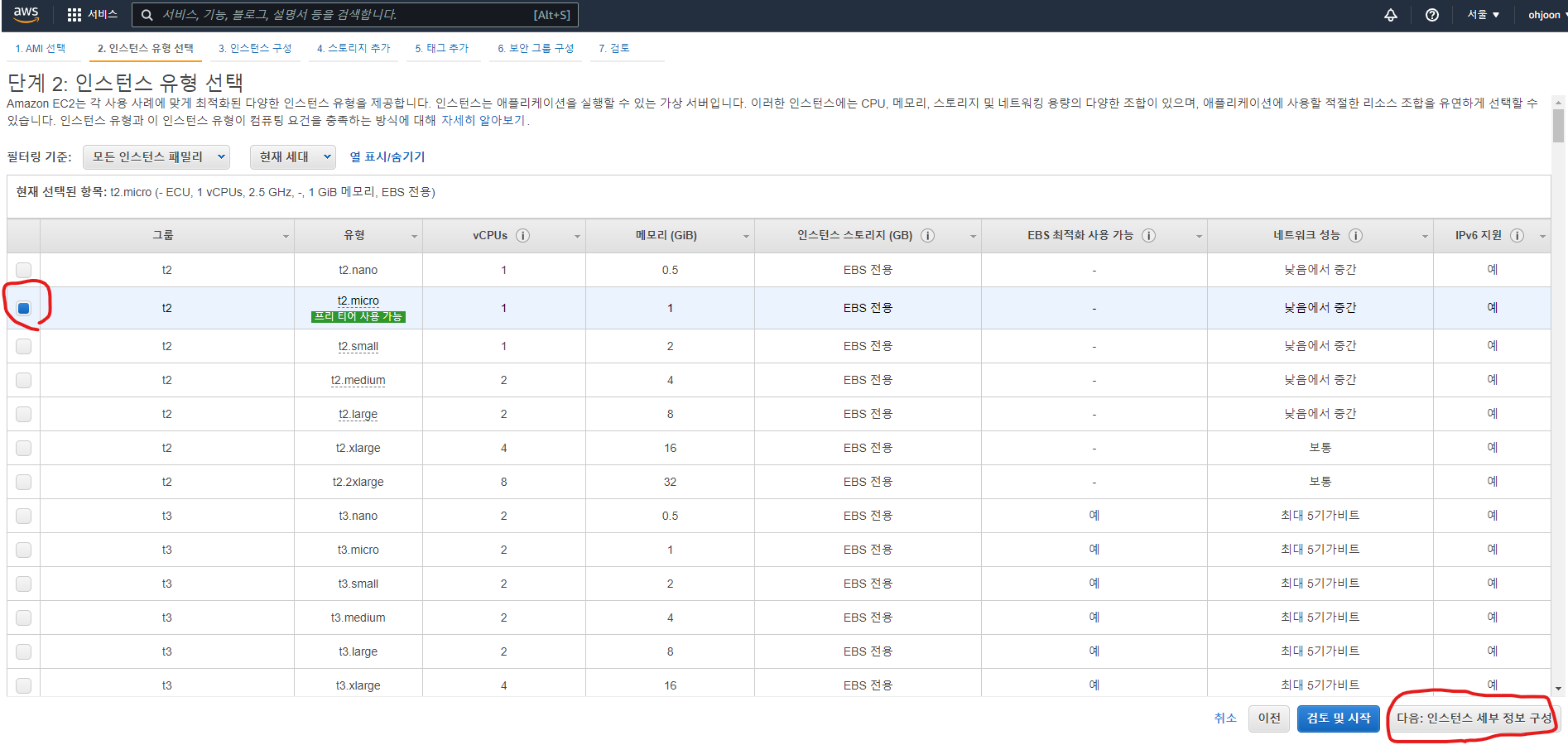The width and height of the screenshot is (1568, 745).
Task: Click the t2.2xlarge type cell
Action: (358, 482)
